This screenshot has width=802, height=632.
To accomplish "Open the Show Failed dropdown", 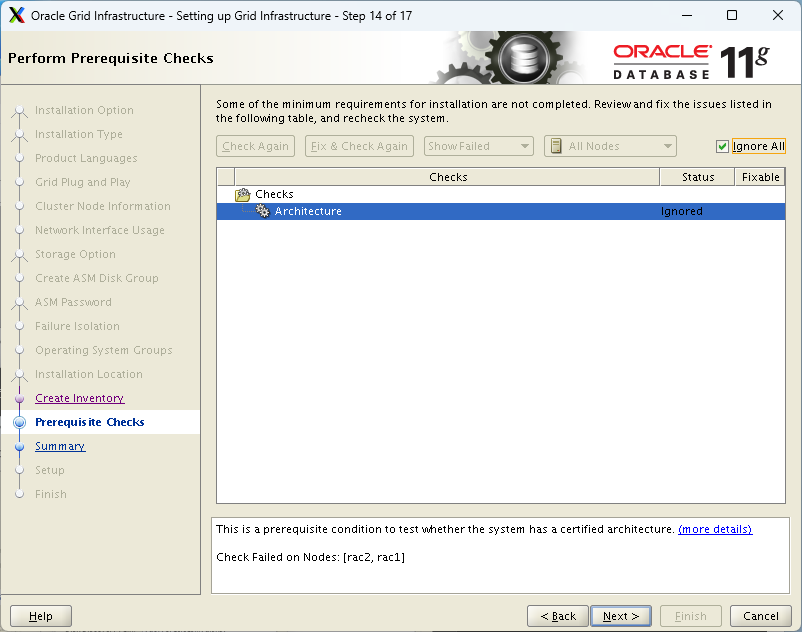I will coord(479,146).
